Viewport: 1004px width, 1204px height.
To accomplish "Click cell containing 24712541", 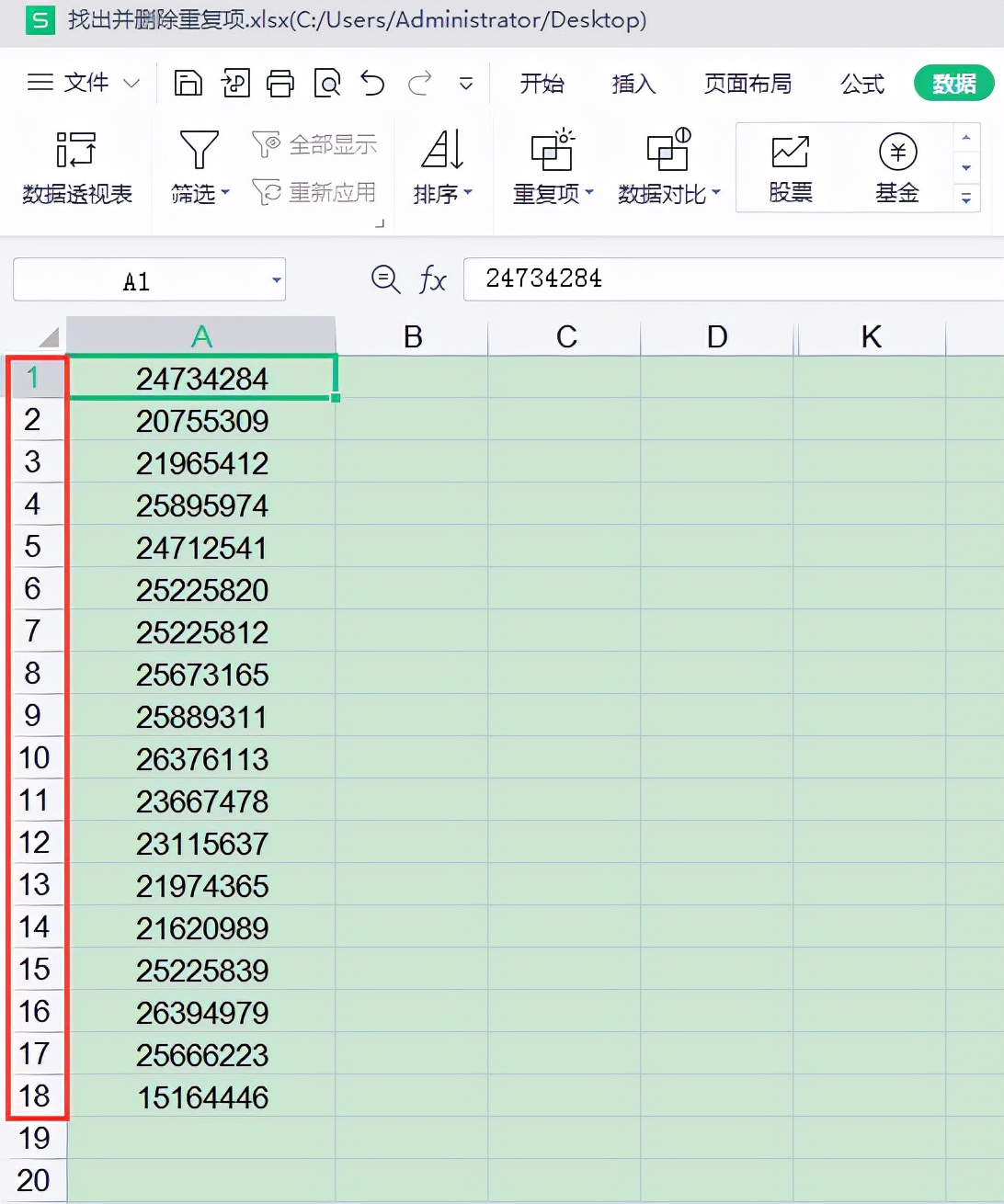I will coord(201,547).
